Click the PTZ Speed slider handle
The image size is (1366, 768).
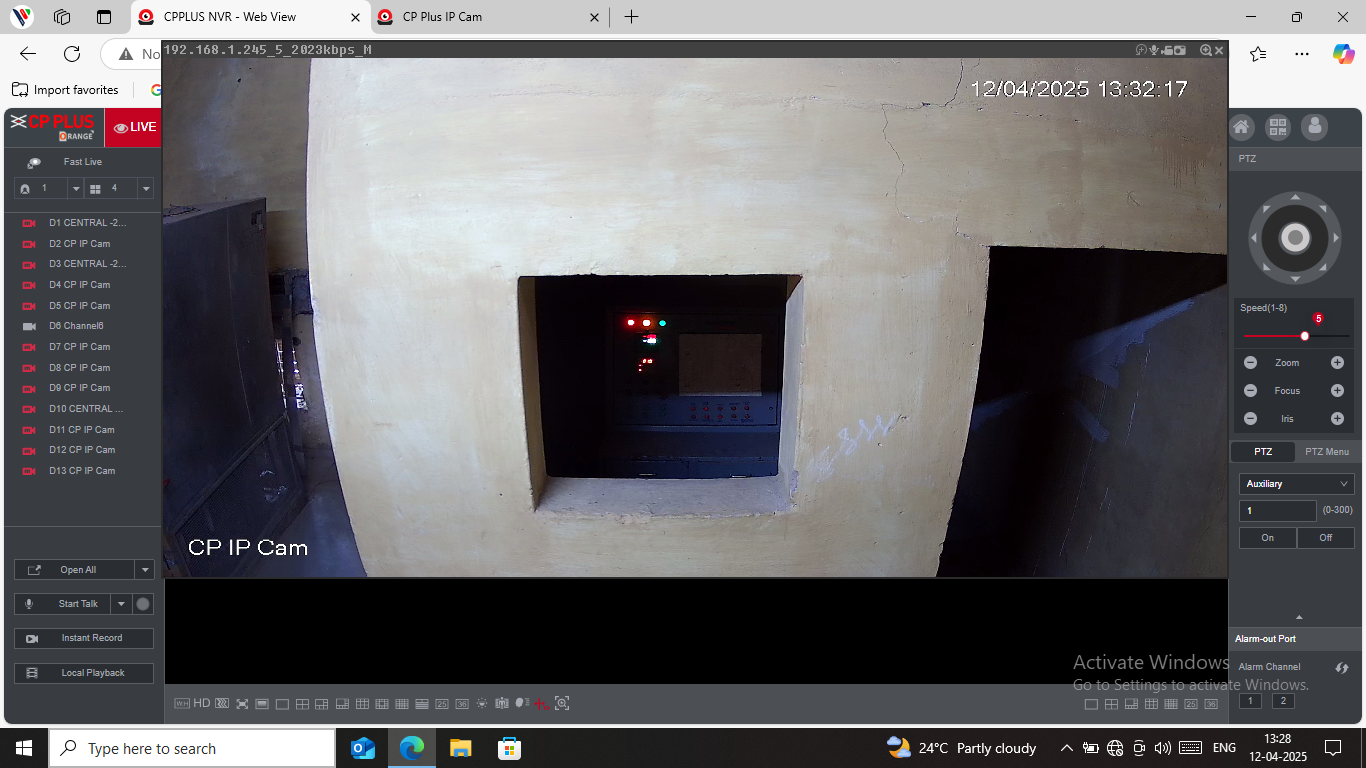(1304, 336)
